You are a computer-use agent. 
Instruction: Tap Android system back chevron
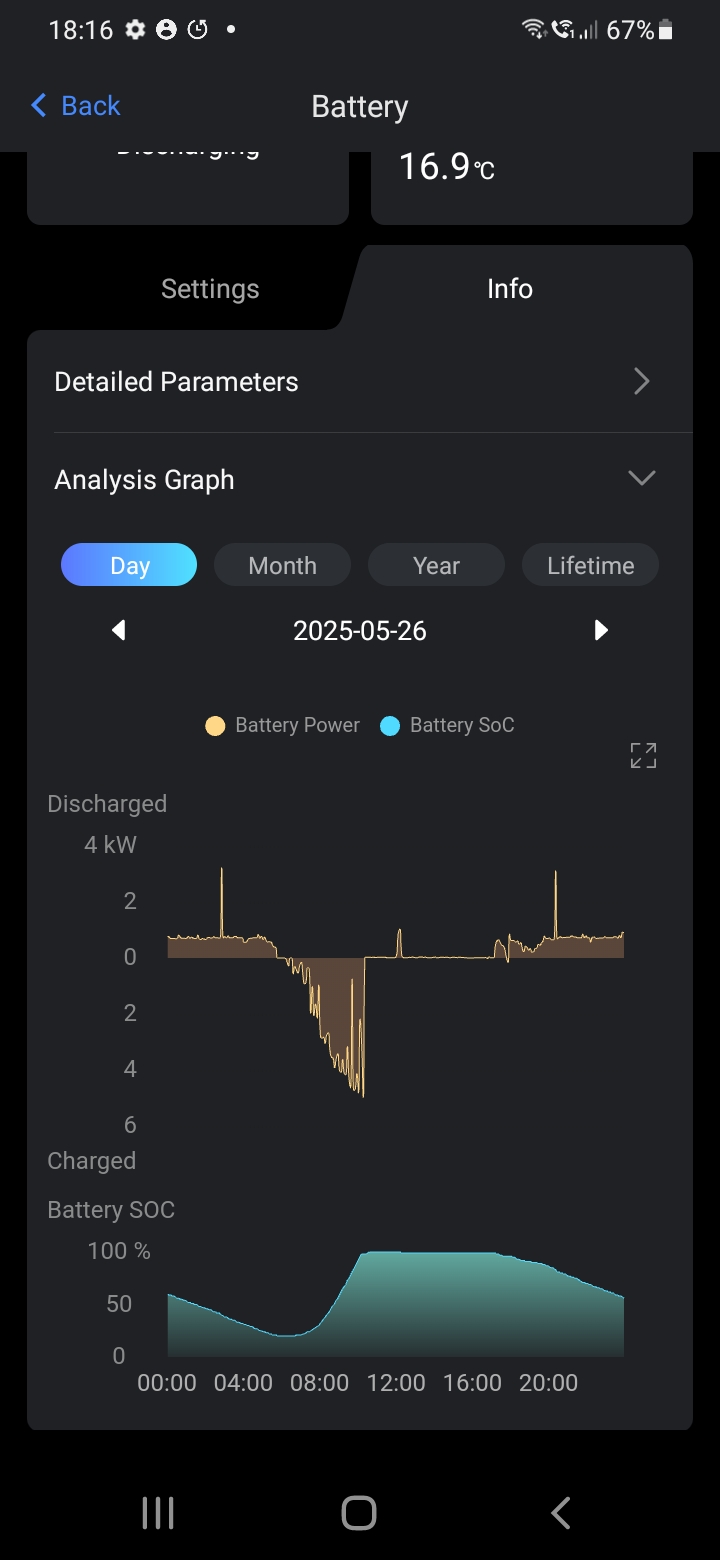[x=561, y=1513]
